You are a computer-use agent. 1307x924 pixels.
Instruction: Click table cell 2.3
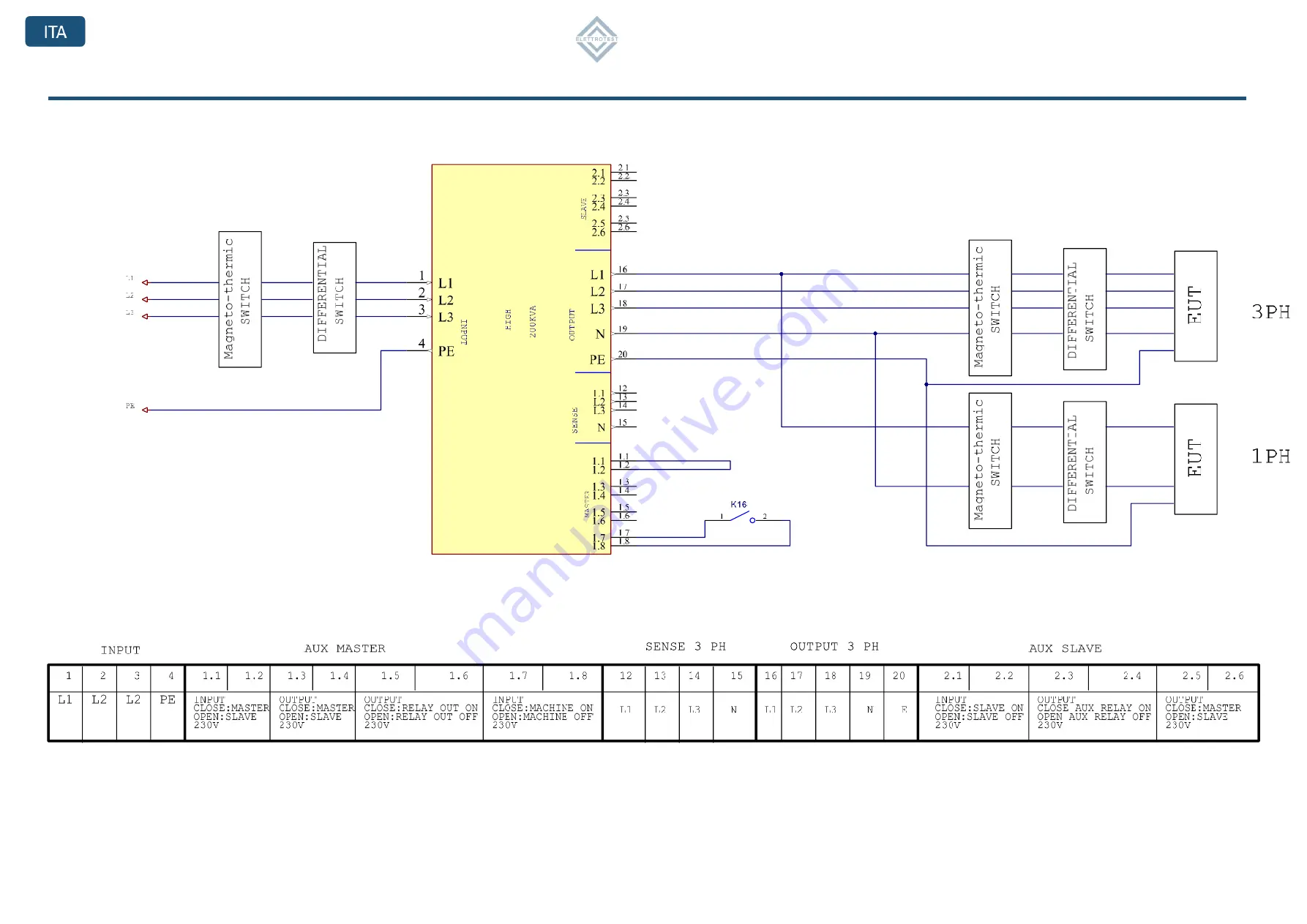point(1058,677)
